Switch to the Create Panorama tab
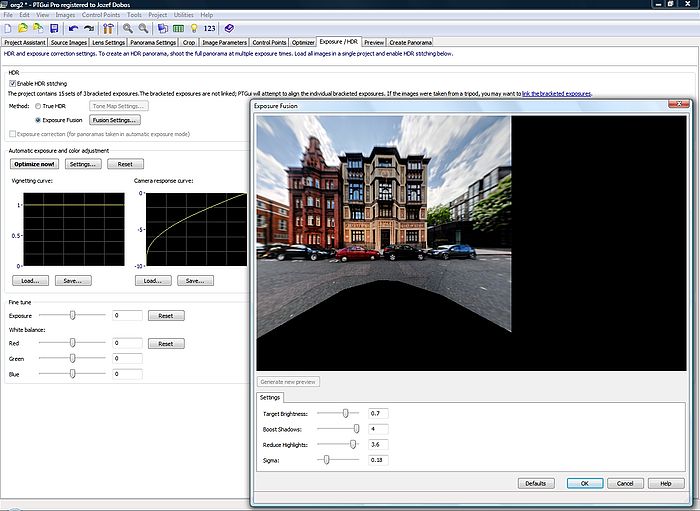 412,43
